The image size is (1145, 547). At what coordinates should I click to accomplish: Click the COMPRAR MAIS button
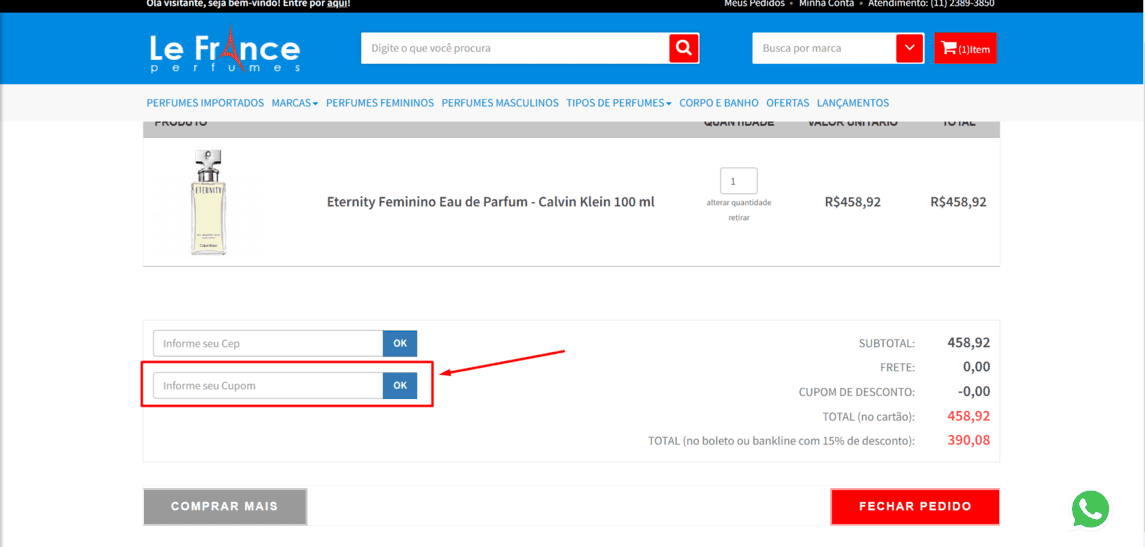[x=225, y=506]
